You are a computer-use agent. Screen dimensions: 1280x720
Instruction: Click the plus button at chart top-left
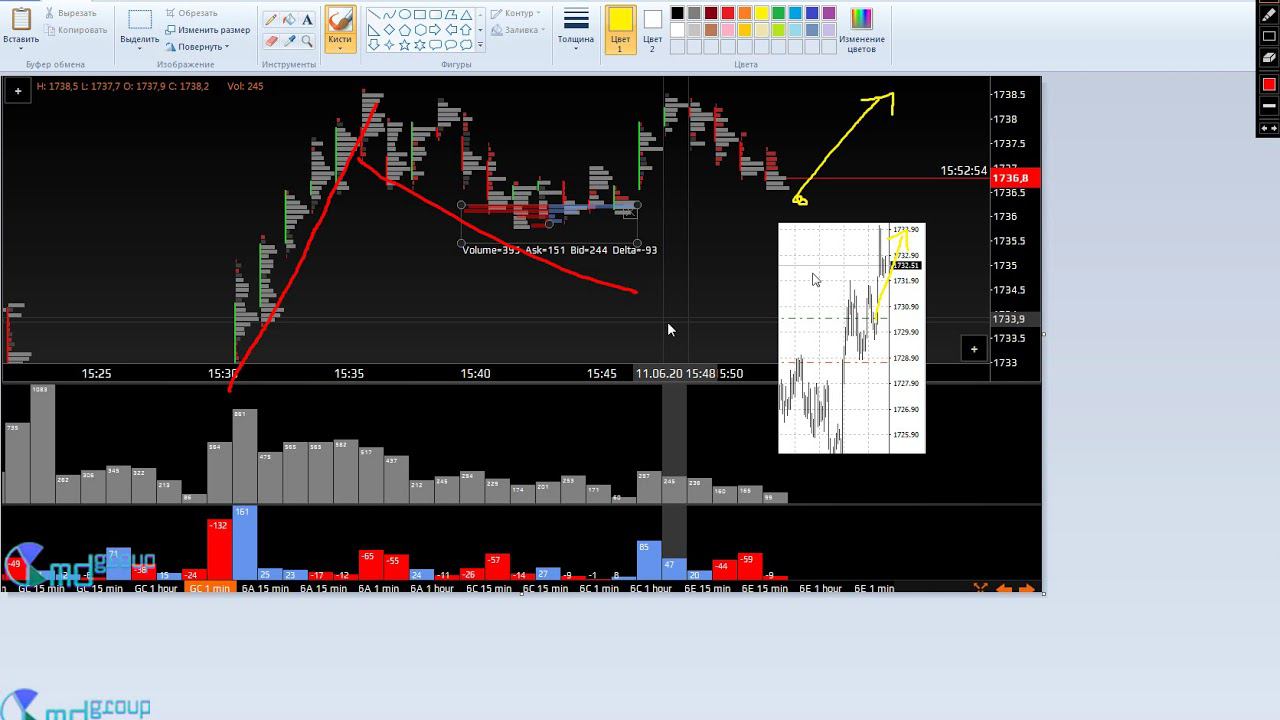pos(18,91)
